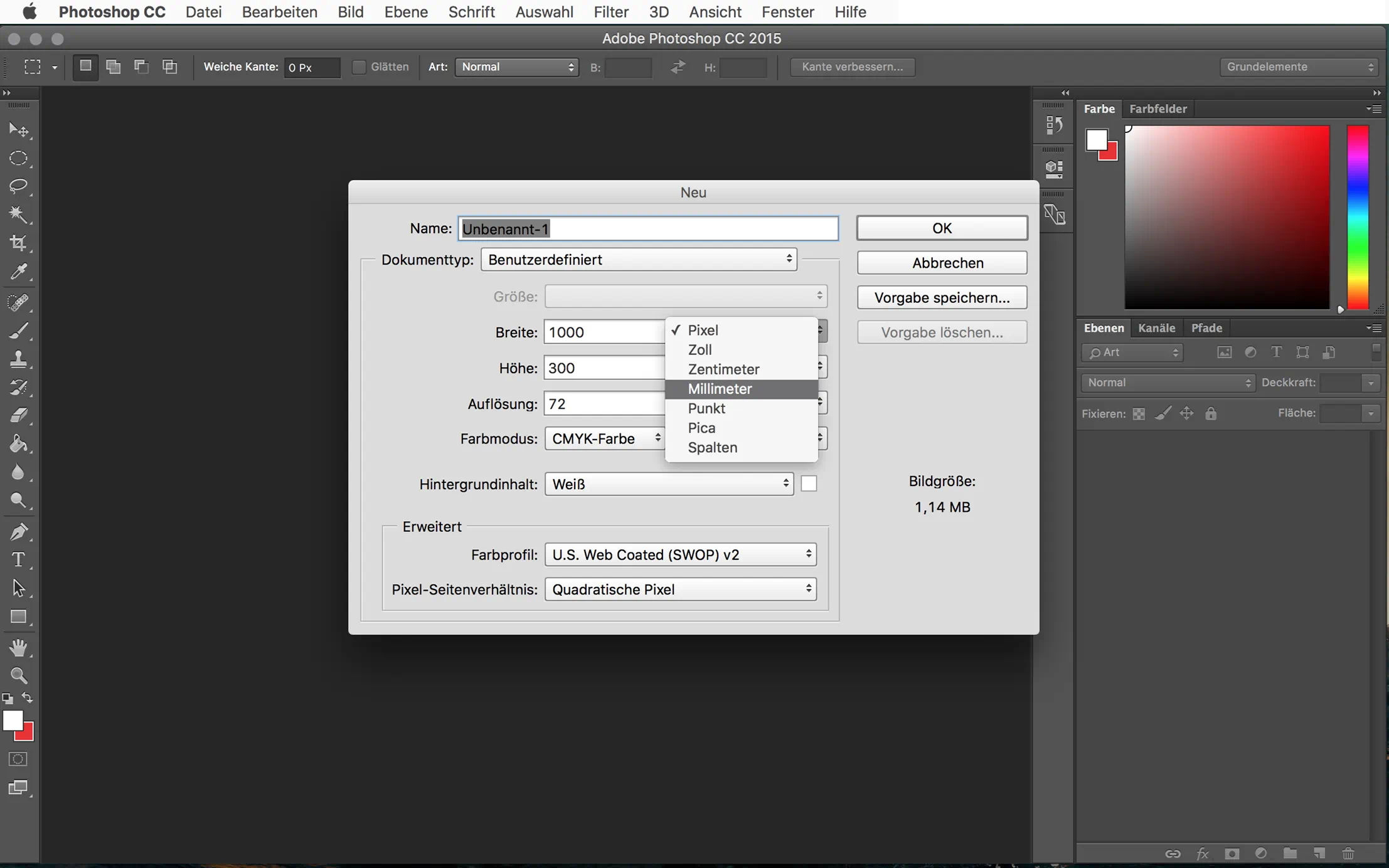Switch to the Kanäle tab
Image resolution: width=1389 pixels, height=868 pixels.
point(1156,328)
